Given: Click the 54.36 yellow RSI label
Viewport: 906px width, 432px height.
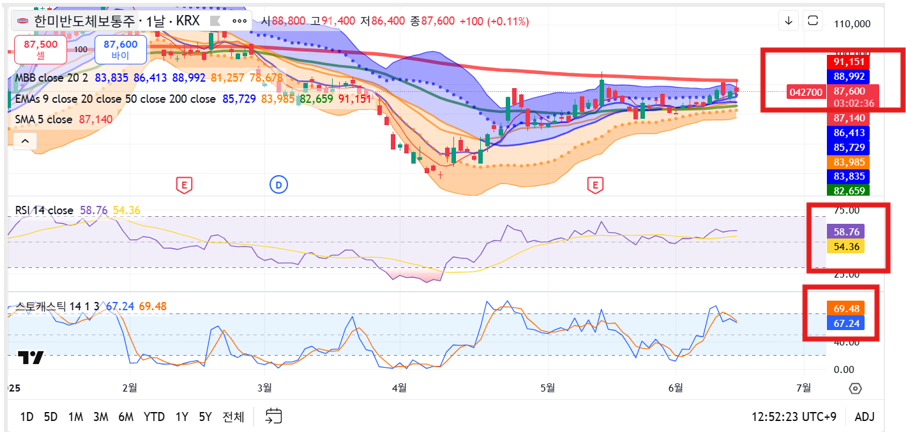Looking at the screenshot, I should coord(845,247).
